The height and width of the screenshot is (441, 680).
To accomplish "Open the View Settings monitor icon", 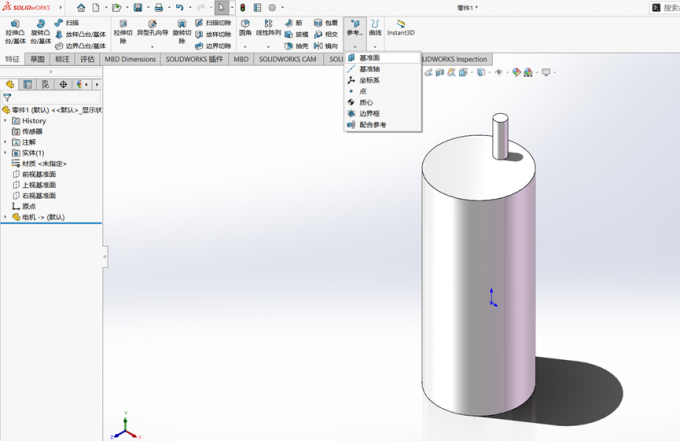I will click(546, 72).
